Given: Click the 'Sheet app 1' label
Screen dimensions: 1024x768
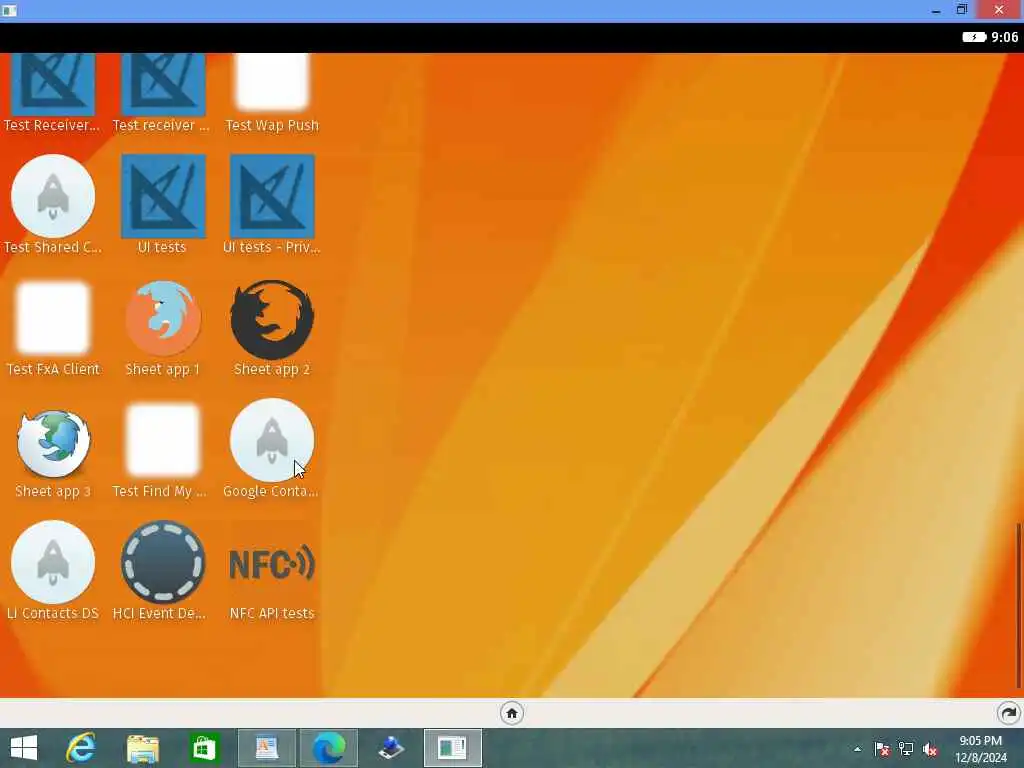Looking at the screenshot, I should pos(163,369).
